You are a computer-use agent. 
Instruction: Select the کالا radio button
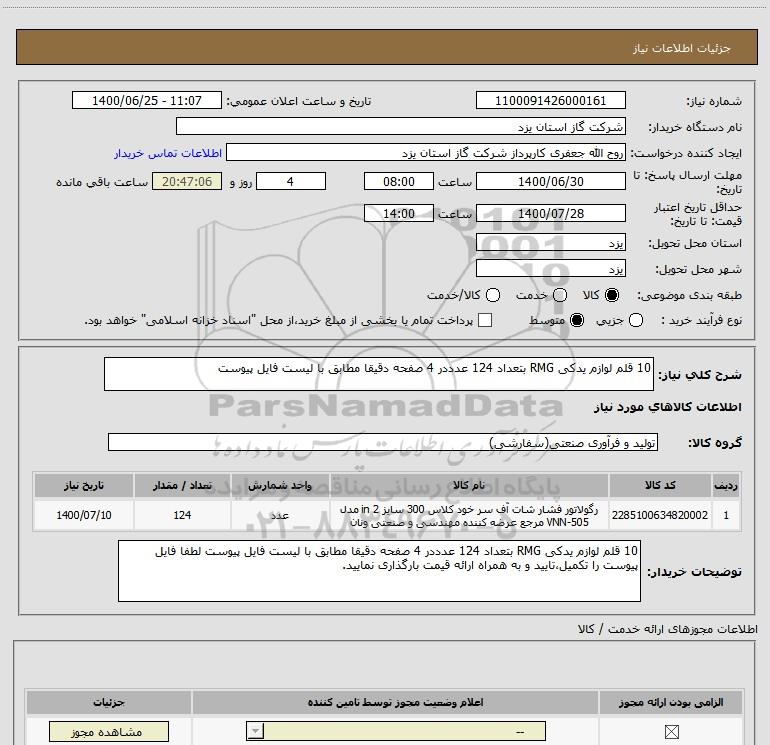(x=612, y=295)
